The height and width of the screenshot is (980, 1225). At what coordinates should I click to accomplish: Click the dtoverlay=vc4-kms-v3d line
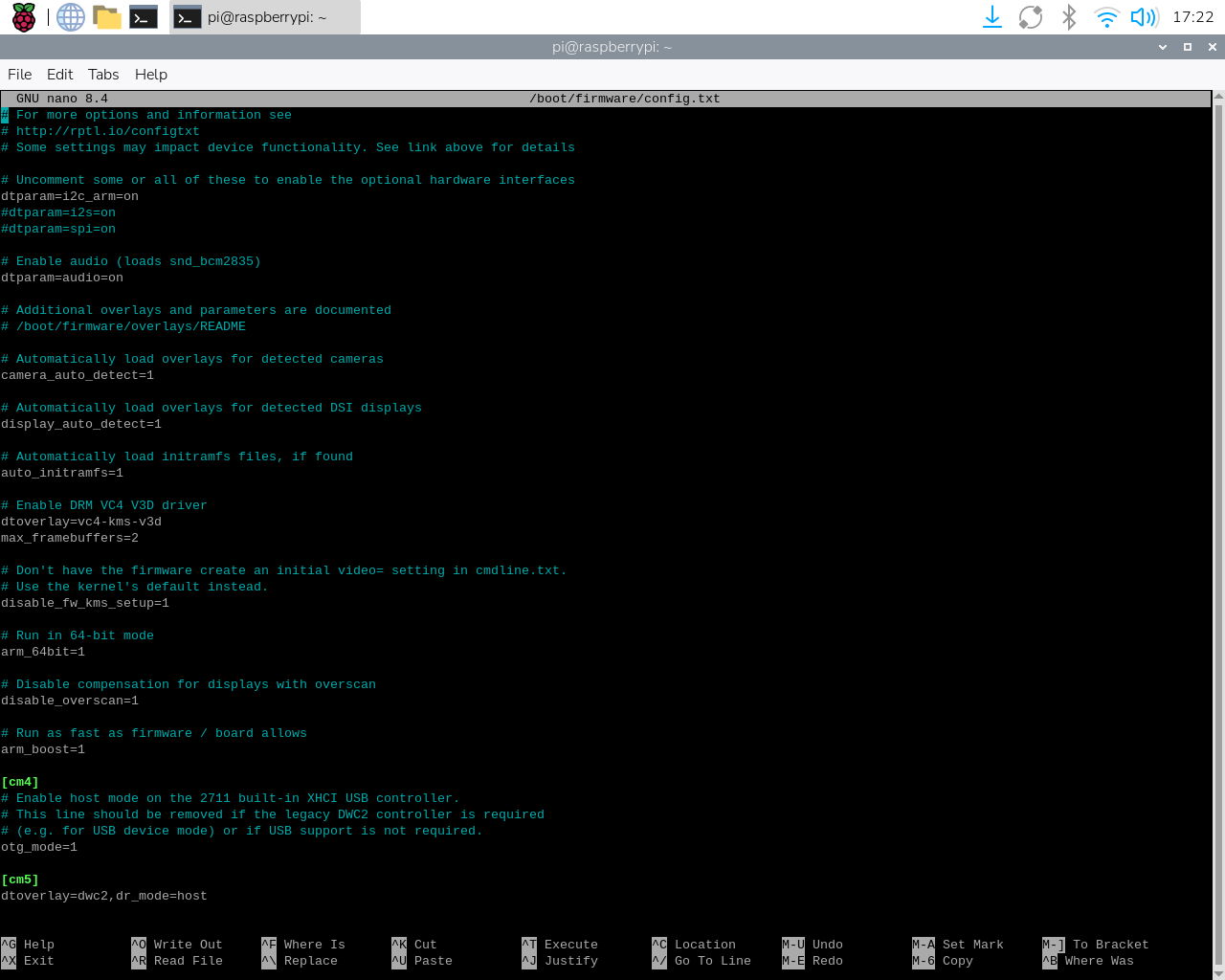(x=81, y=522)
